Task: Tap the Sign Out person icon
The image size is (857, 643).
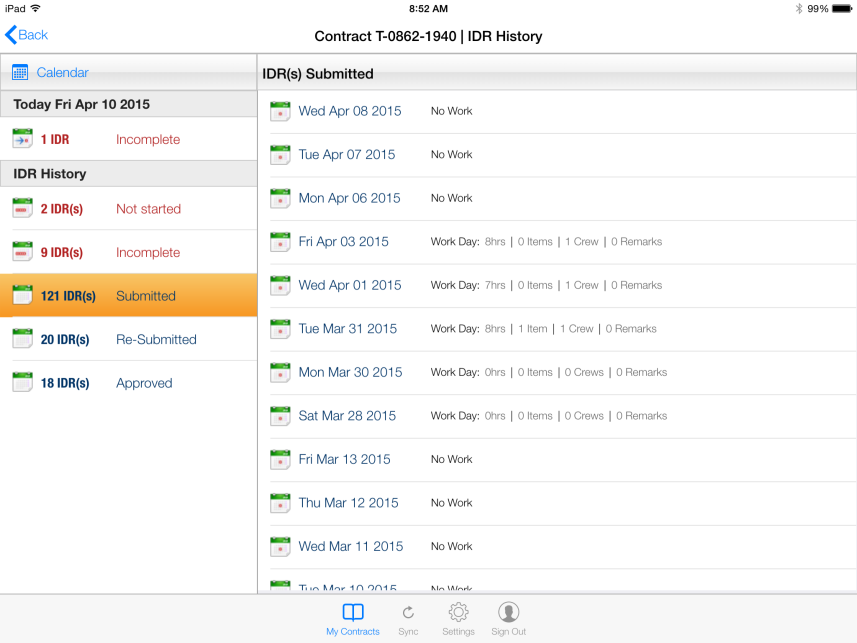Action: (508, 613)
